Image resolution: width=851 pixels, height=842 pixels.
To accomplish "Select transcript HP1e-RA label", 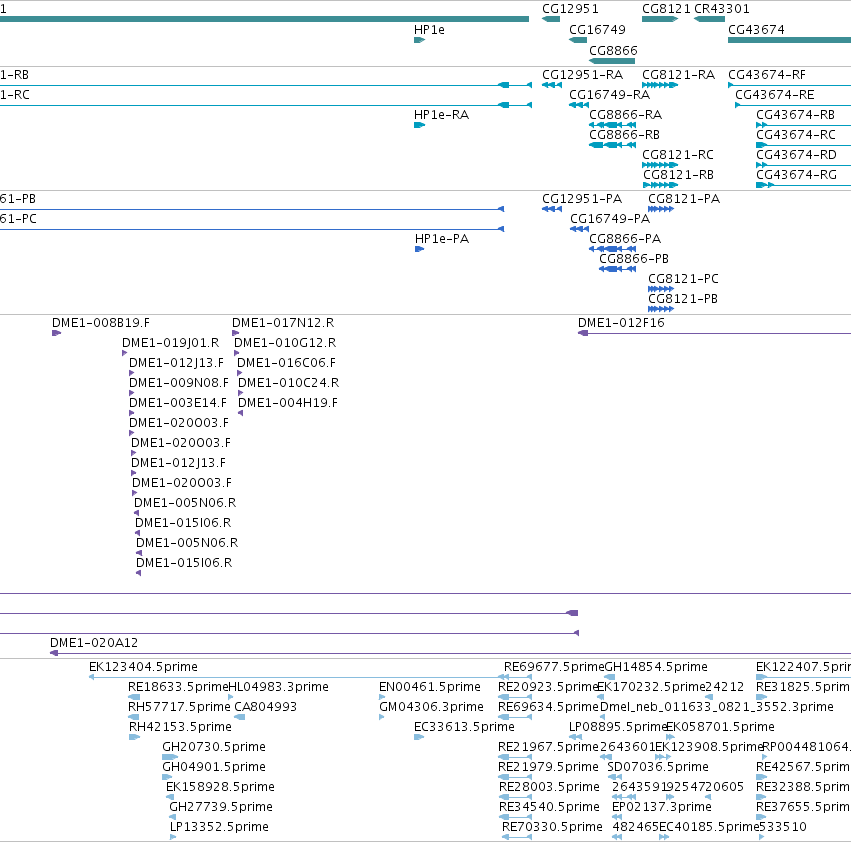I will [x=441, y=115].
